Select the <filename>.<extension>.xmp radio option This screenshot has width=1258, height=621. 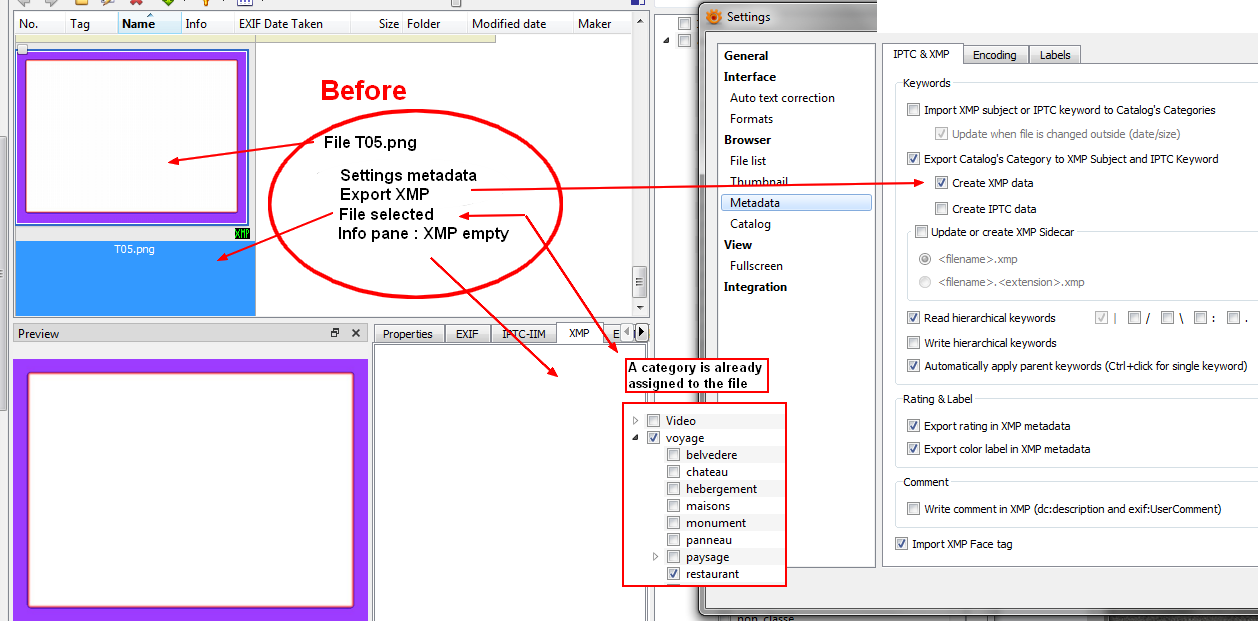[924, 282]
